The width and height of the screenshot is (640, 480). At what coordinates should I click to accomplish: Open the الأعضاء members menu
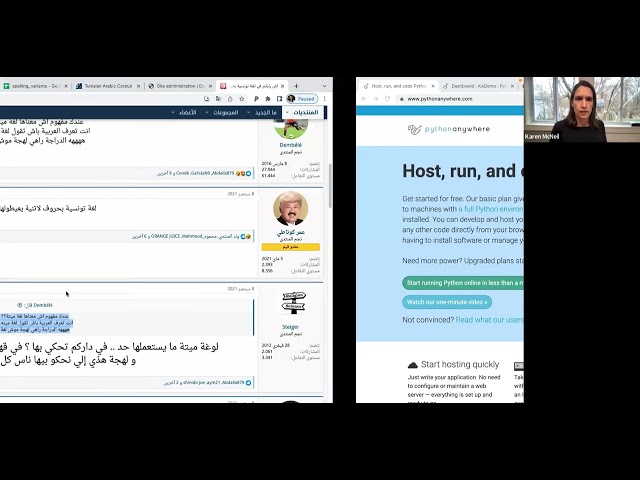[188, 112]
